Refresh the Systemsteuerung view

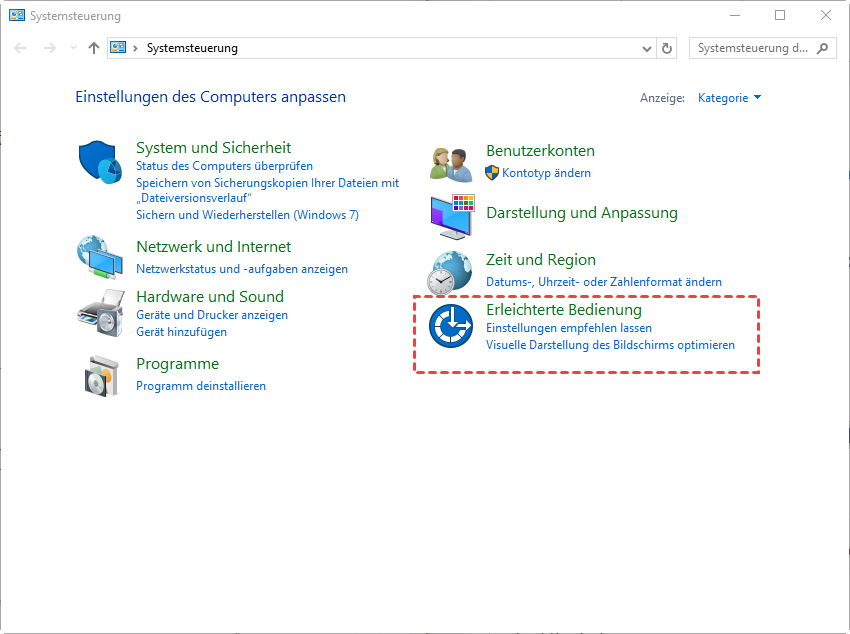pos(668,48)
